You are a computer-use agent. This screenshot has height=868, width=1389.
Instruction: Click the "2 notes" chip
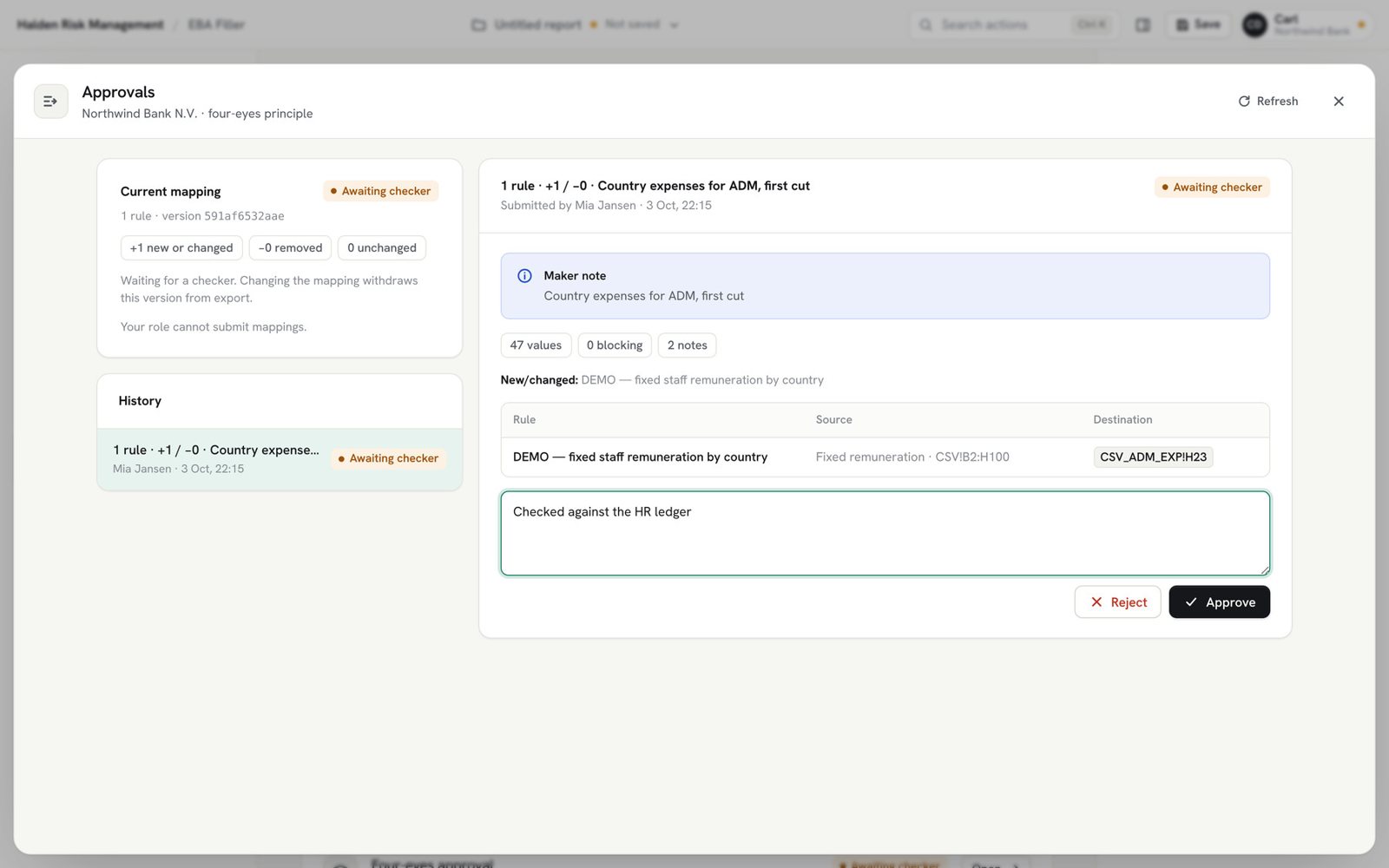click(687, 345)
